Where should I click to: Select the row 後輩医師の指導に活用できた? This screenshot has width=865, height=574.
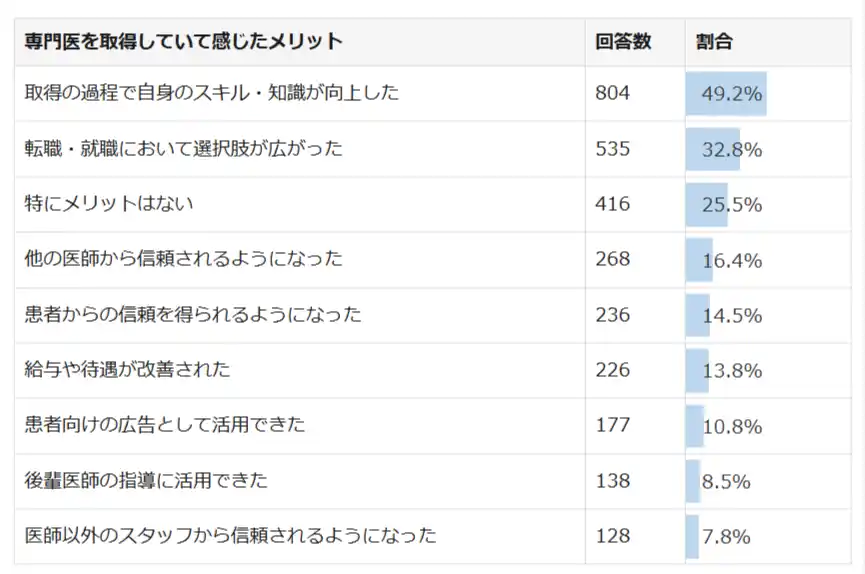433,481
